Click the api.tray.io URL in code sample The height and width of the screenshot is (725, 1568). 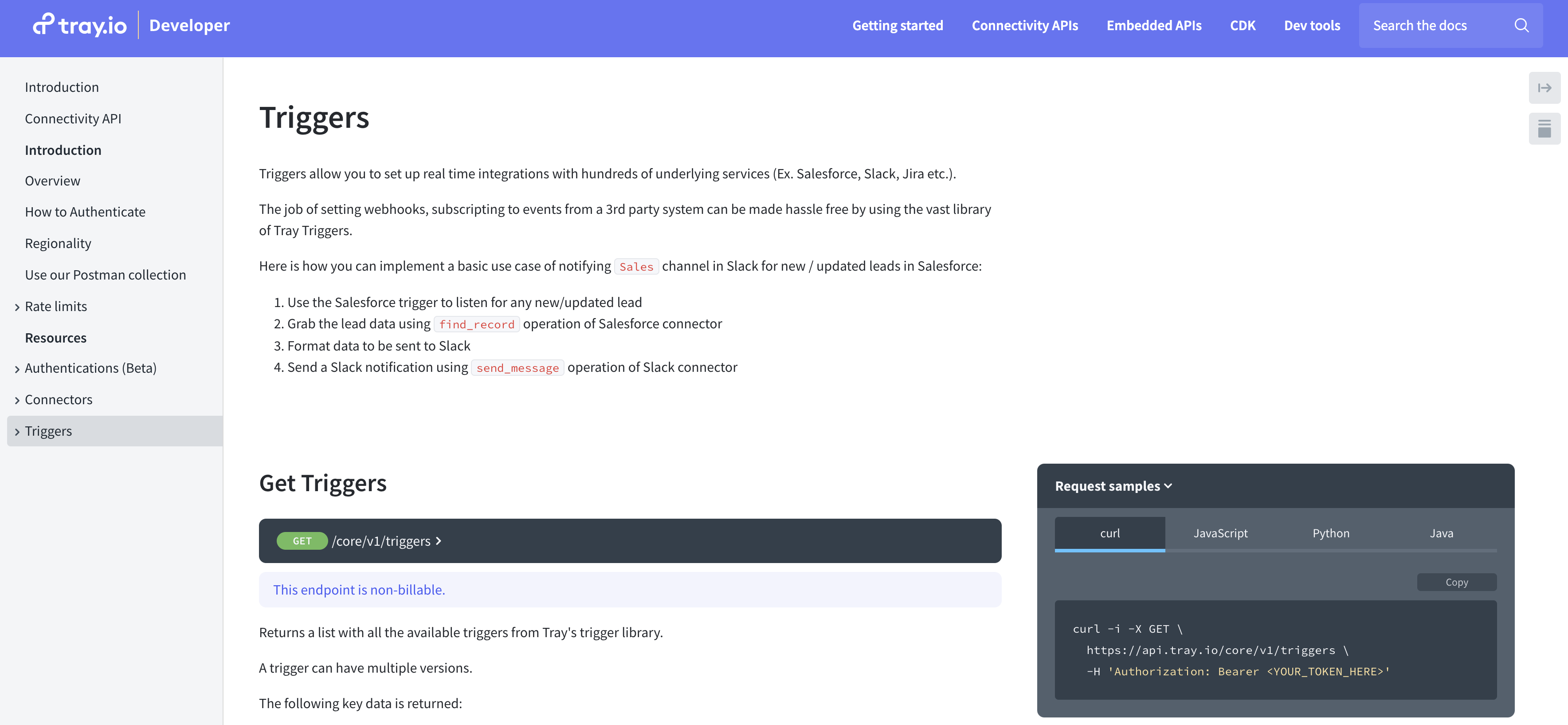(1210, 650)
